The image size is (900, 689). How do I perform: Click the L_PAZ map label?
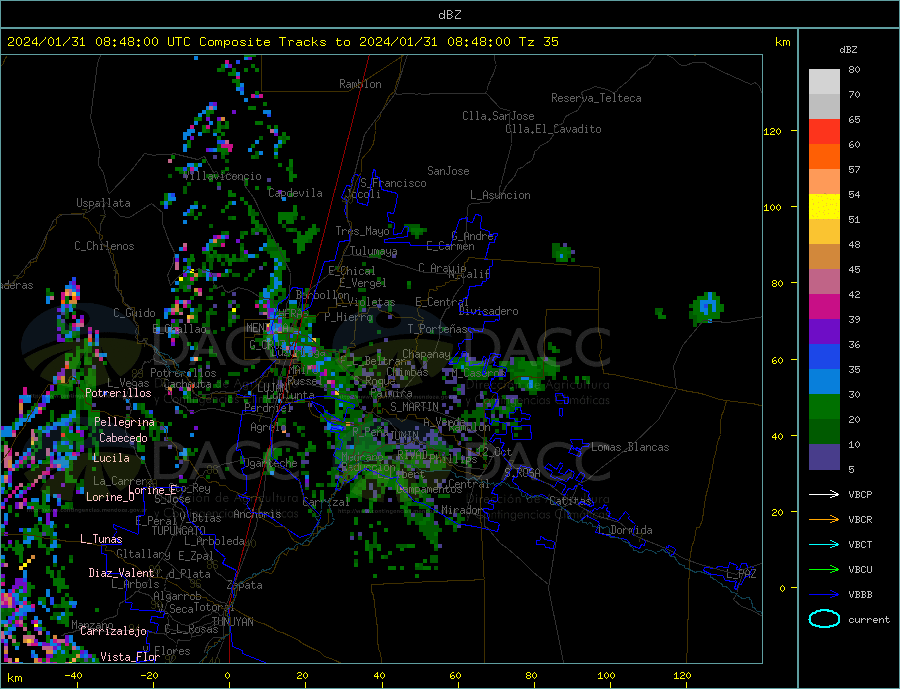pyautogui.click(x=741, y=574)
